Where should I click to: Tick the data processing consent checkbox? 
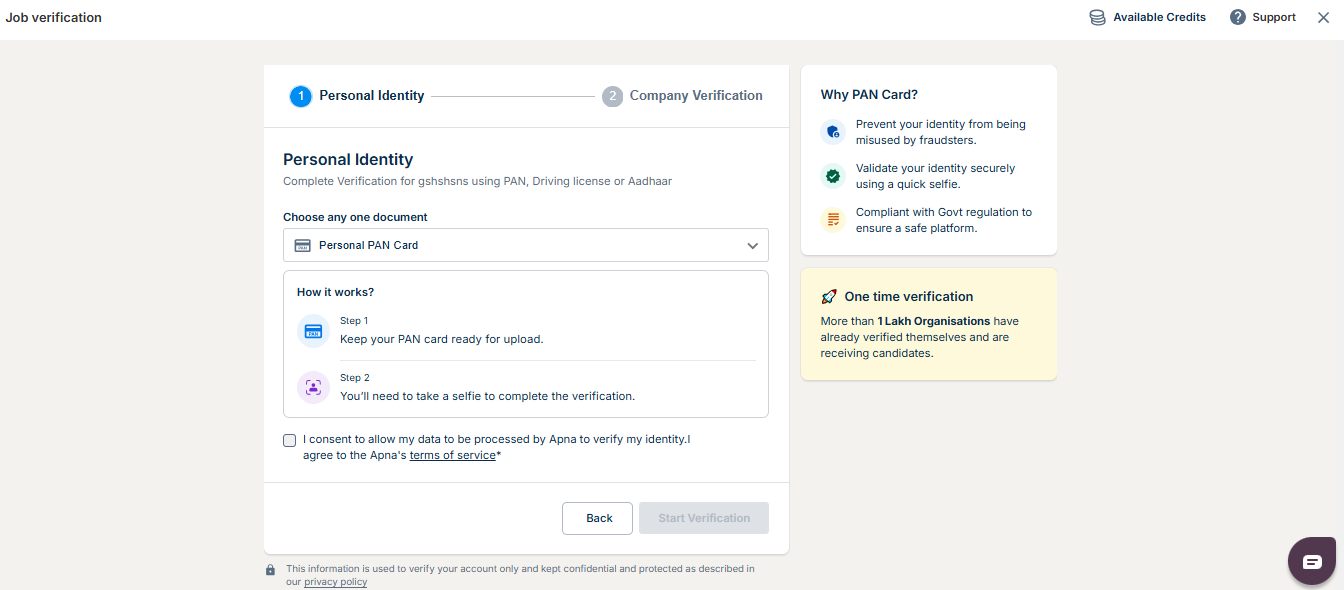(x=290, y=440)
